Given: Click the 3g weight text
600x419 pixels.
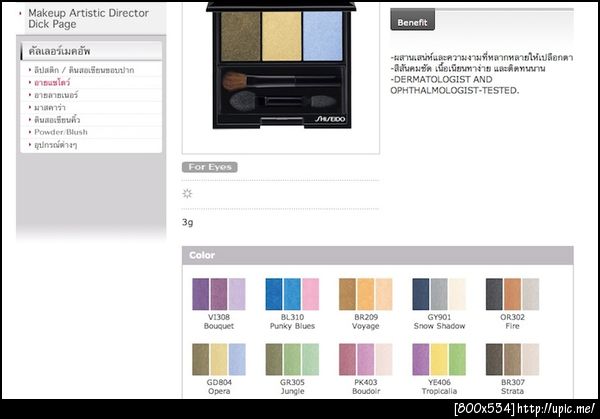Looking at the screenshot, I should tap(188, 222).
